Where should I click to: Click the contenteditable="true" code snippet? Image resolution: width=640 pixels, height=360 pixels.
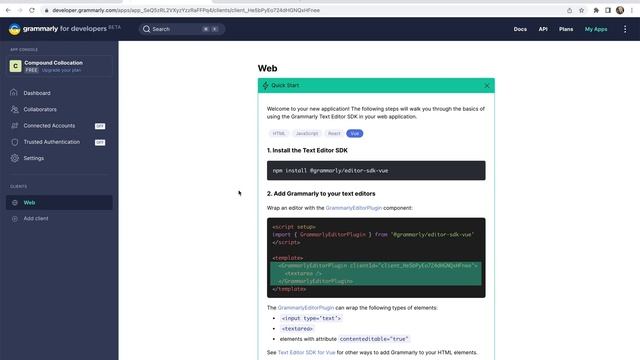pyautogui.click(x=374, y=339)
